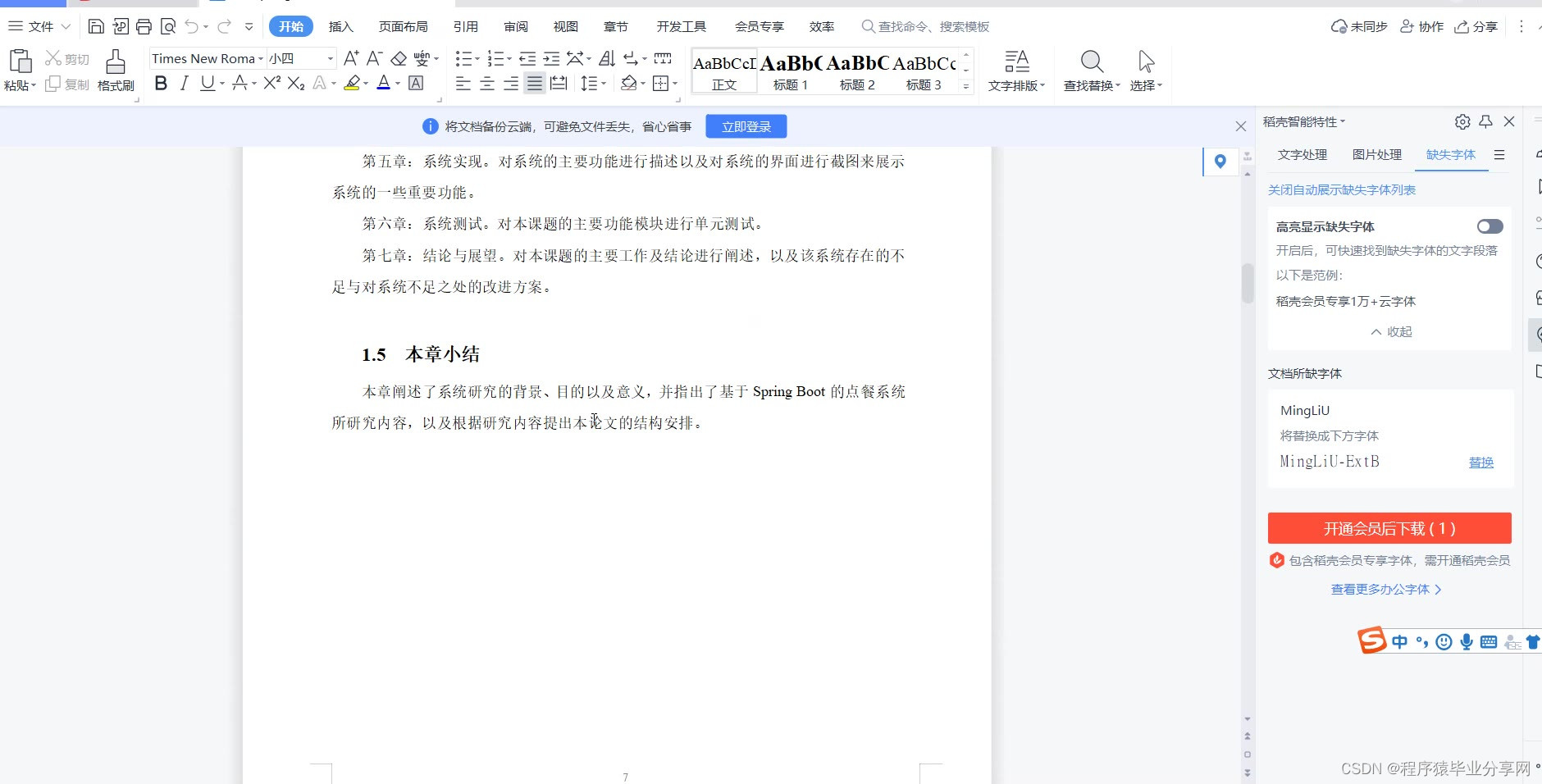Apply 标题 1 heading style
The width and height of the screenshot is (1542, 784).
click(x=791, y=71)
